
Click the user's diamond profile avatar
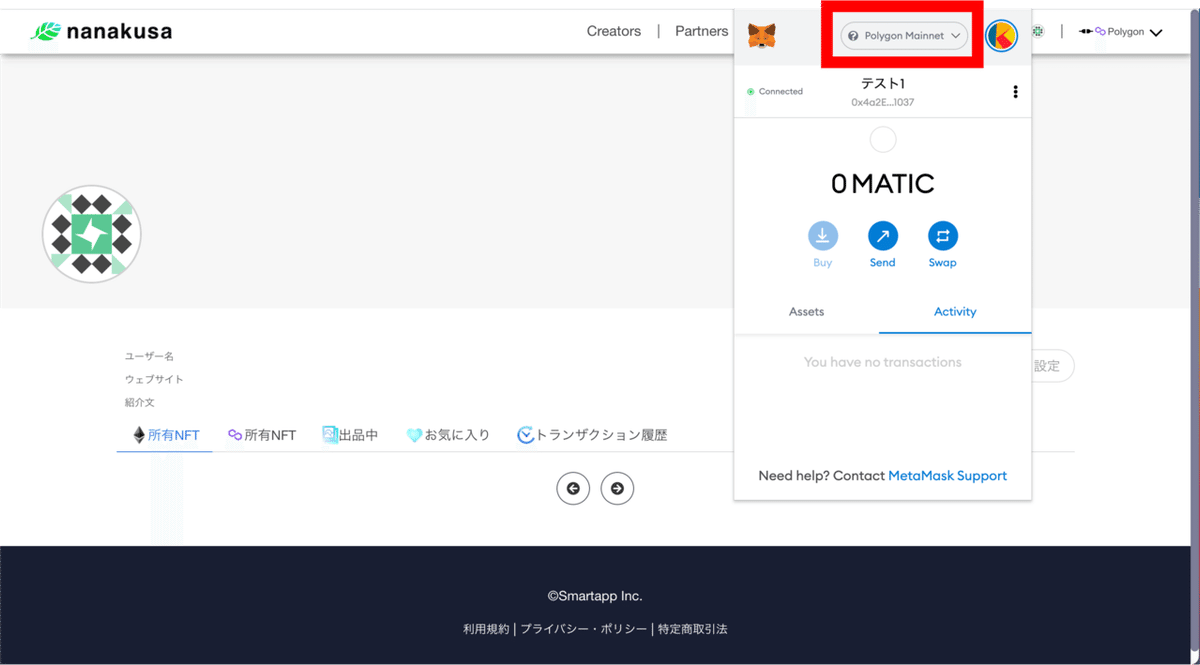coord(91,233)
